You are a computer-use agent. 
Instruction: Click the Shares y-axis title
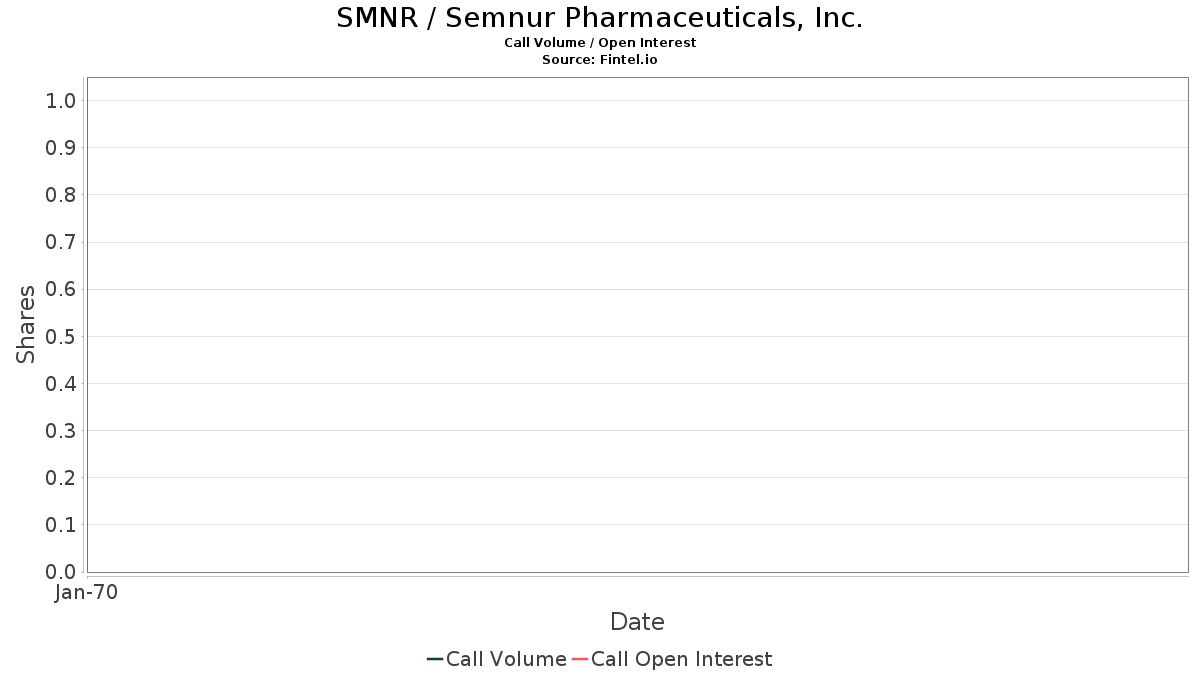(x=26, y=324)
